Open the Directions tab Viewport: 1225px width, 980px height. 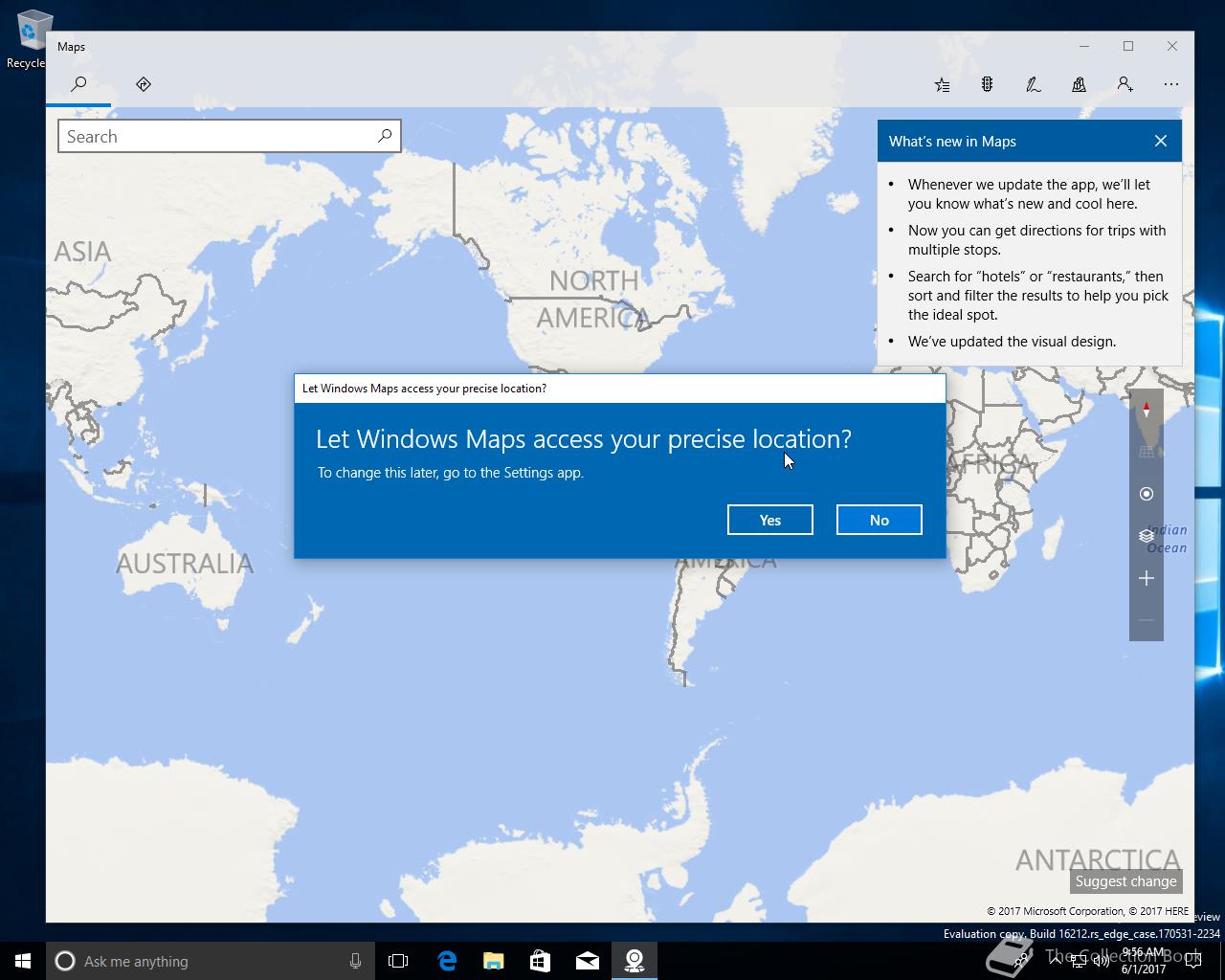(x=144, y=84)
